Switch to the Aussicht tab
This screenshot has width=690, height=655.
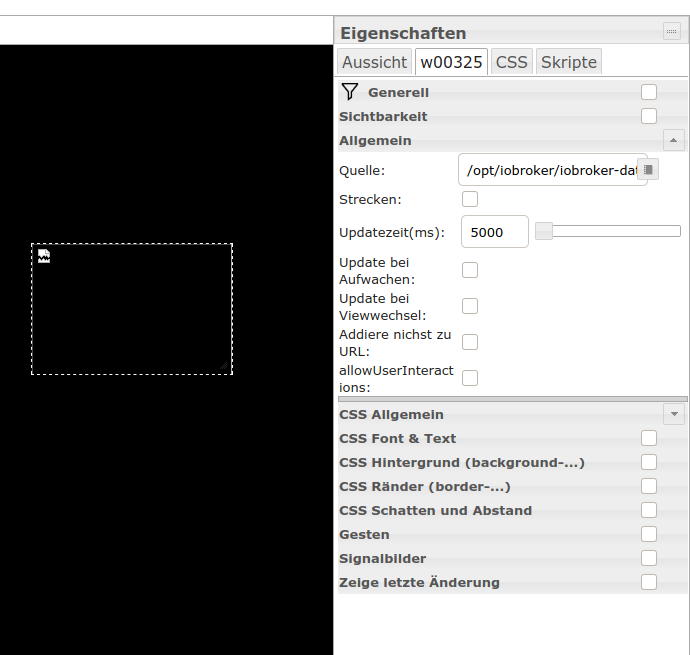click(x=374, y=62)
